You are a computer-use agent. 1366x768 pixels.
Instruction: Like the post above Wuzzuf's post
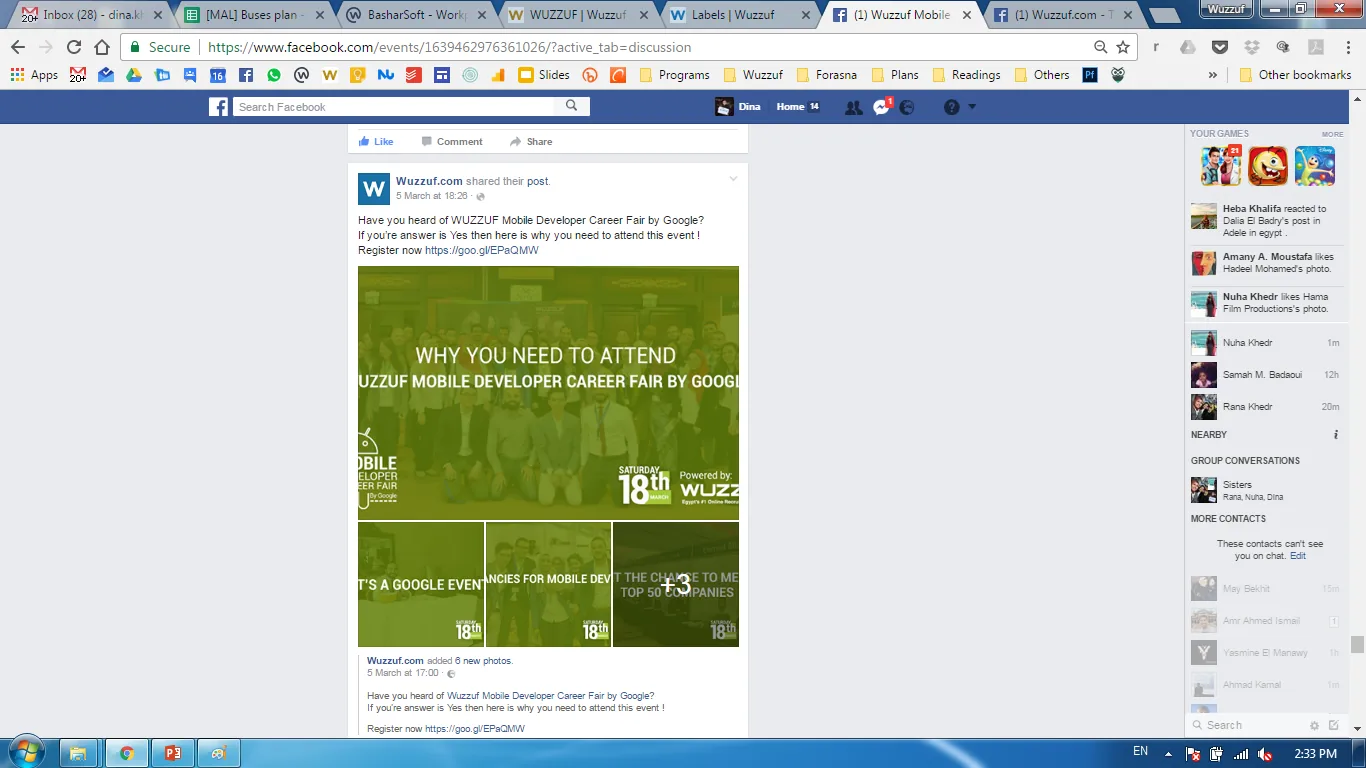point(376,142)
